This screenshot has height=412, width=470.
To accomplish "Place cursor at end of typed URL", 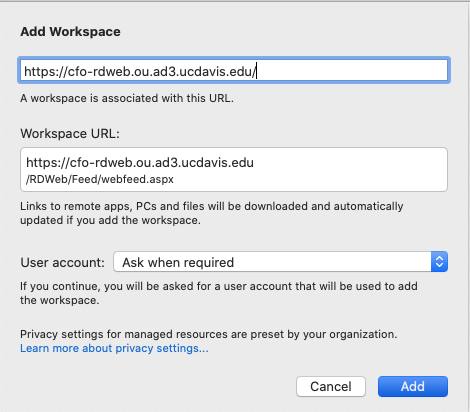I will point(256,71).
